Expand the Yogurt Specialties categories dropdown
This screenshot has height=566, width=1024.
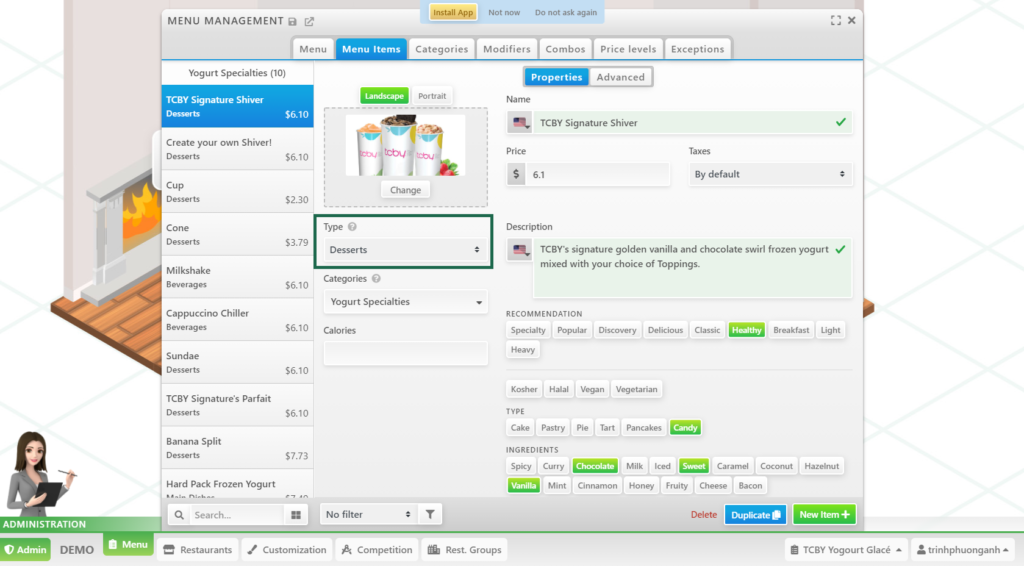tap(405, 302)
